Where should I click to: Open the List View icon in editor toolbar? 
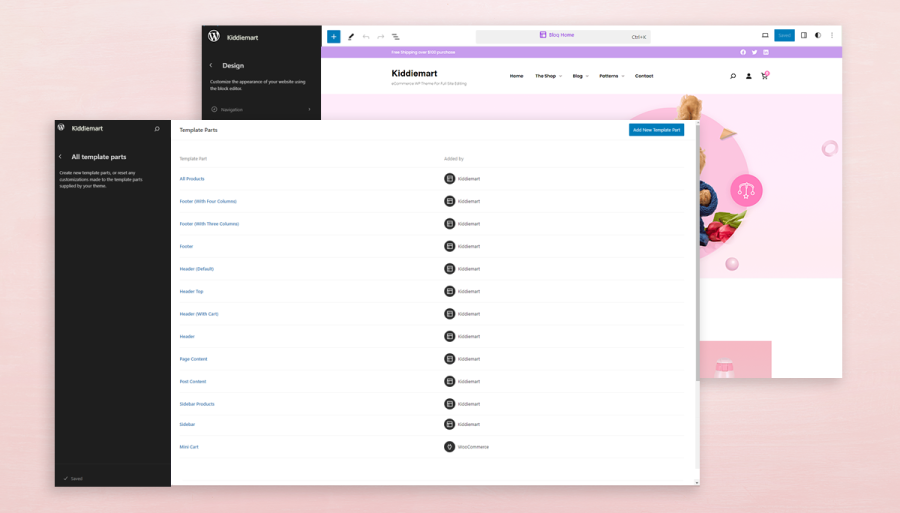(395, 37)
